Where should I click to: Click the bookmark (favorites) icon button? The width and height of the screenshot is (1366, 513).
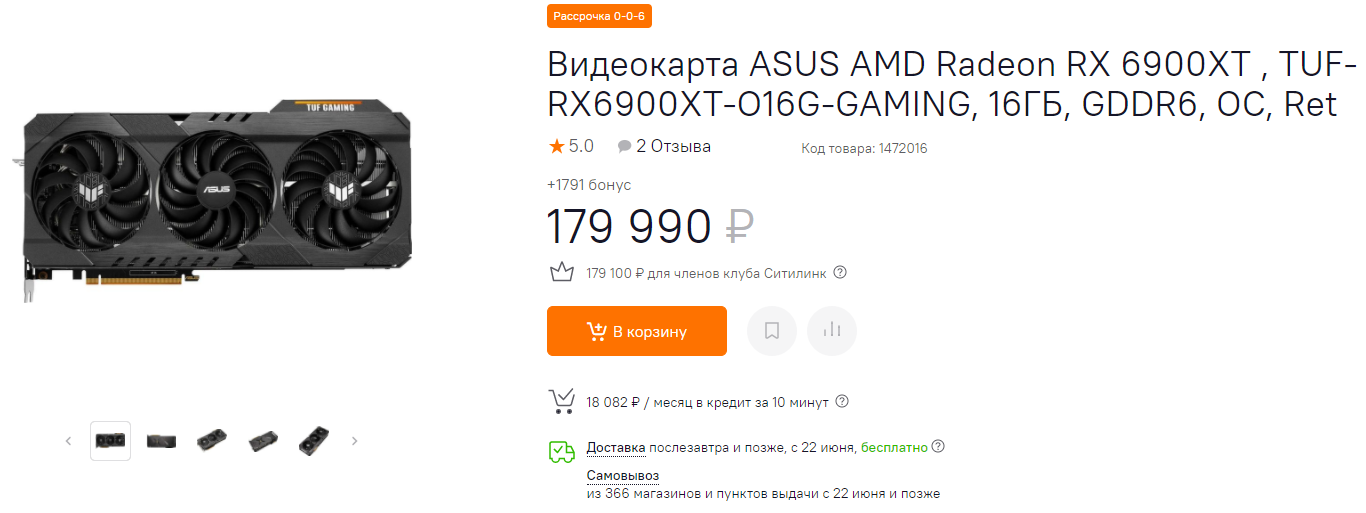click(772, 331)
